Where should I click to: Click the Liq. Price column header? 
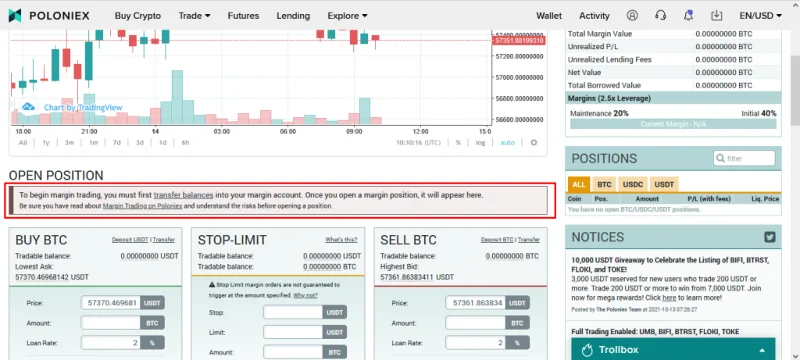[765, 199]
